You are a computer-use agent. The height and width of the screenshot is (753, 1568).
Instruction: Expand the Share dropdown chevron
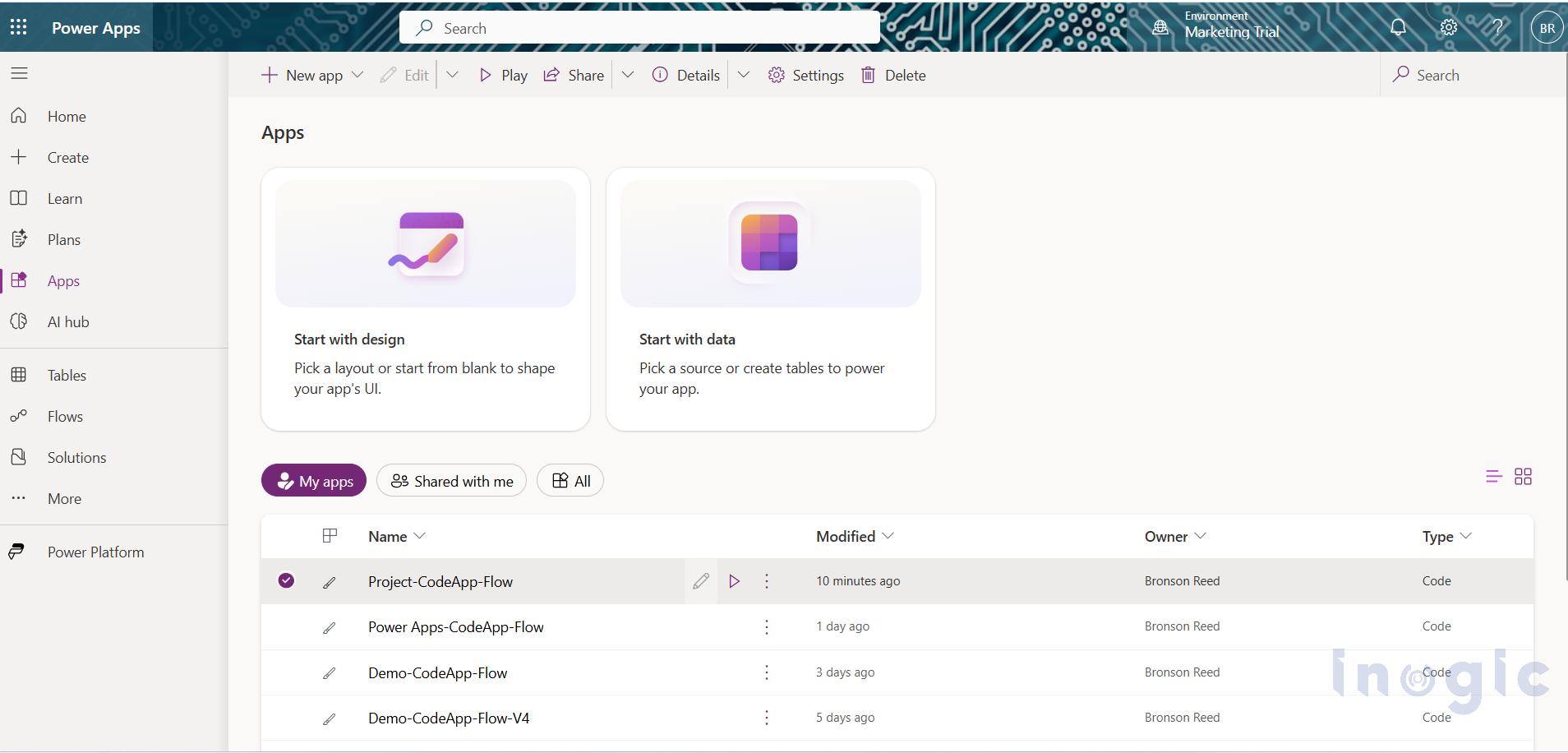point(628,75)
